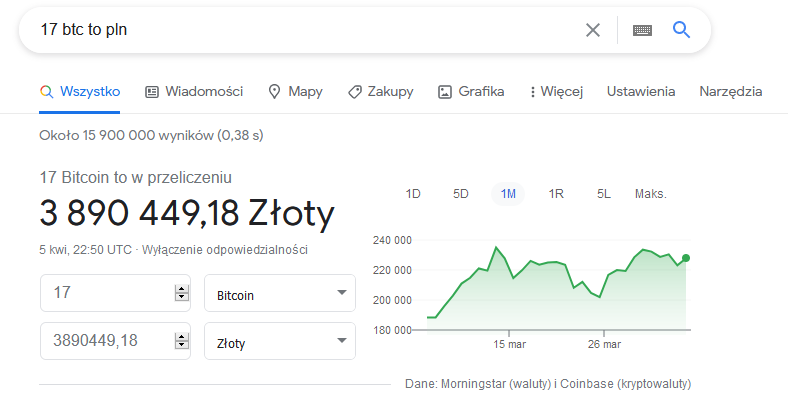This screenshot has height=415, width=788.
Task: Click the 3890449,18 amount field
Action: (105, 342)
